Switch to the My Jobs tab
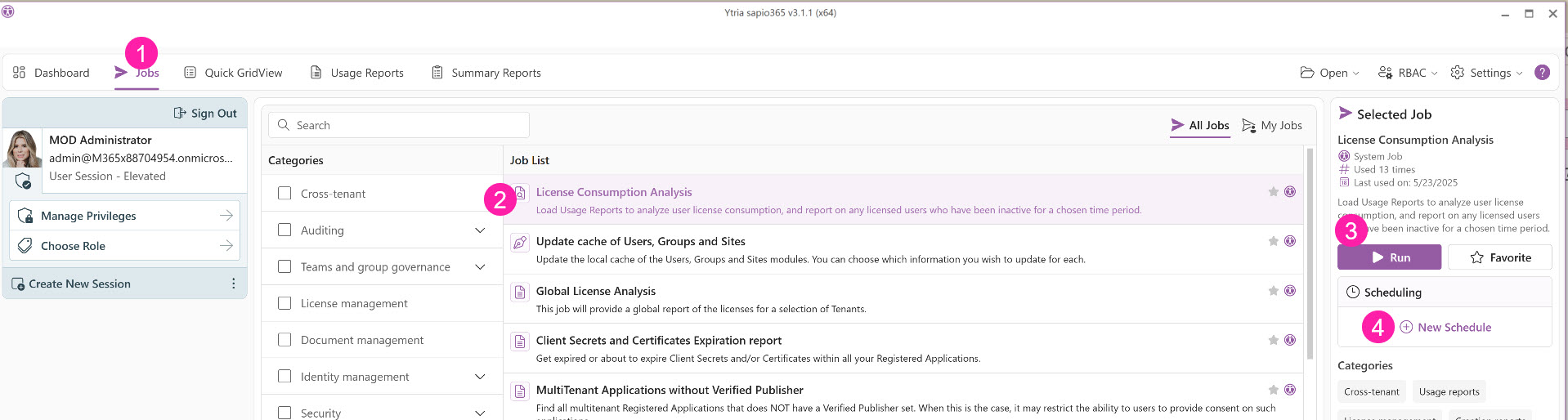This screenshot has width=1568, height=420. tap(1271, 125)
